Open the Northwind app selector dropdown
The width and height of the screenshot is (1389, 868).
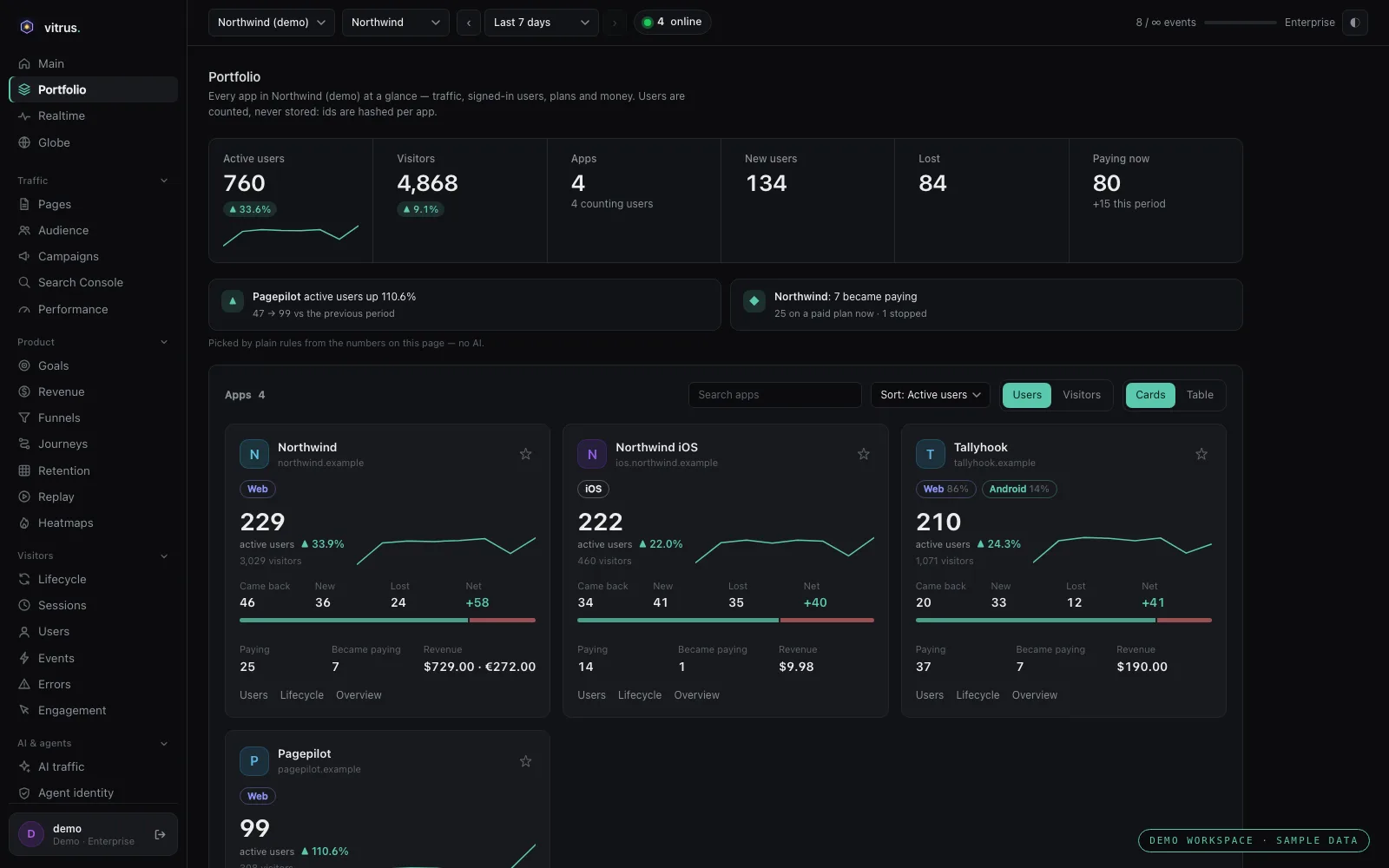[396, 23]
